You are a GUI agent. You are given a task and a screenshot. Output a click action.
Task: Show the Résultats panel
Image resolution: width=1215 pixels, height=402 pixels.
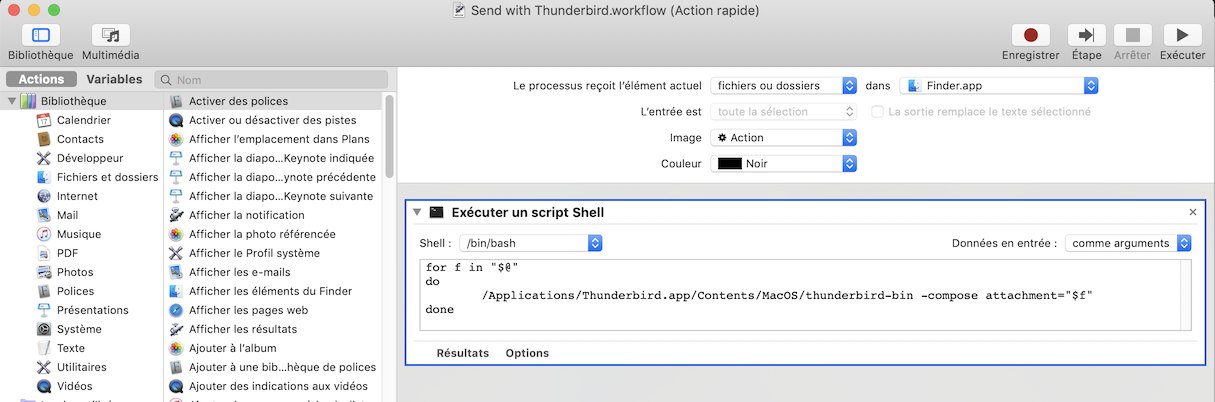click(x=462, y=353)
